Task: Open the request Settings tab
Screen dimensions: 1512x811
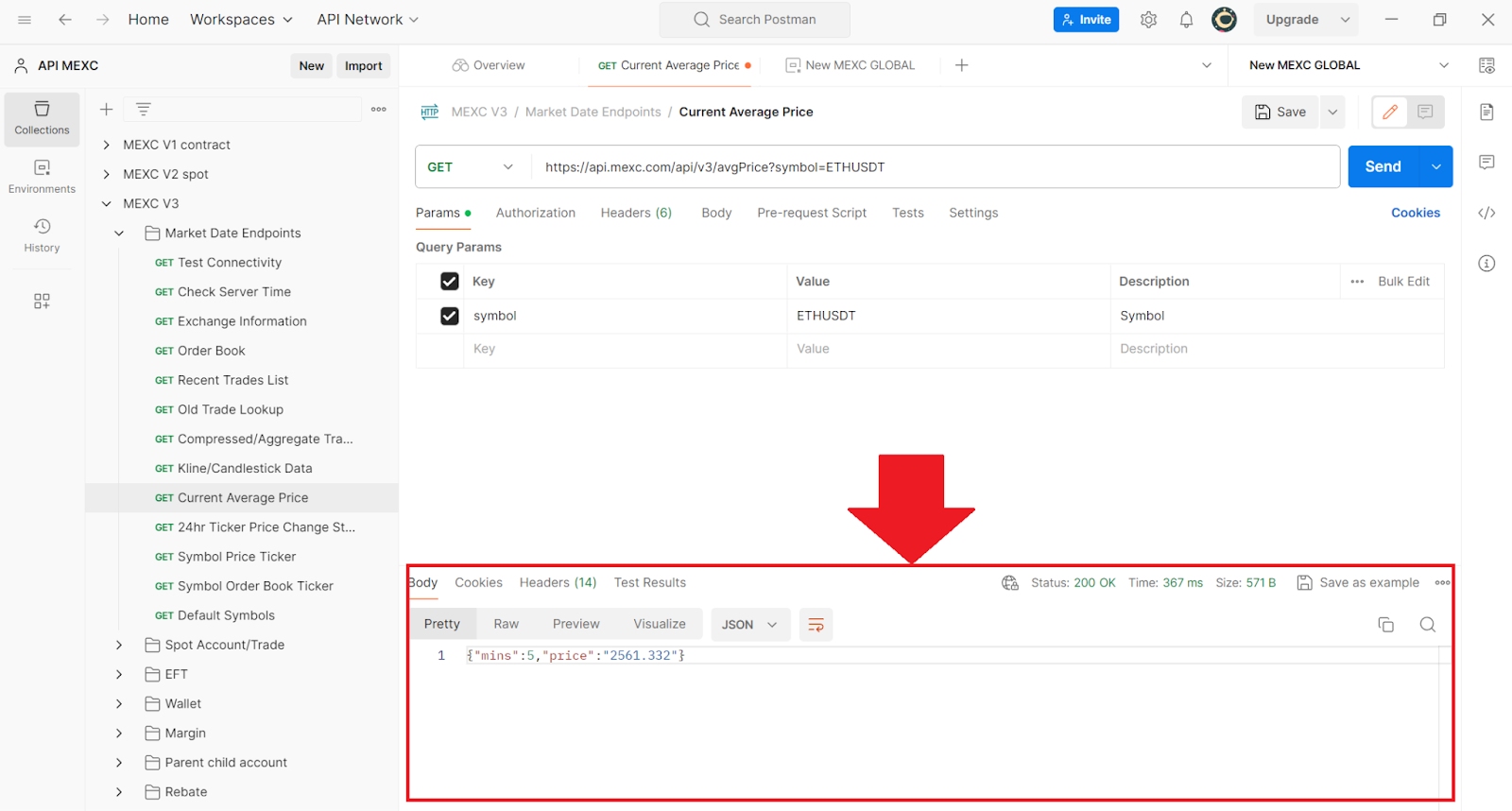Action: (x=973, y=213)
